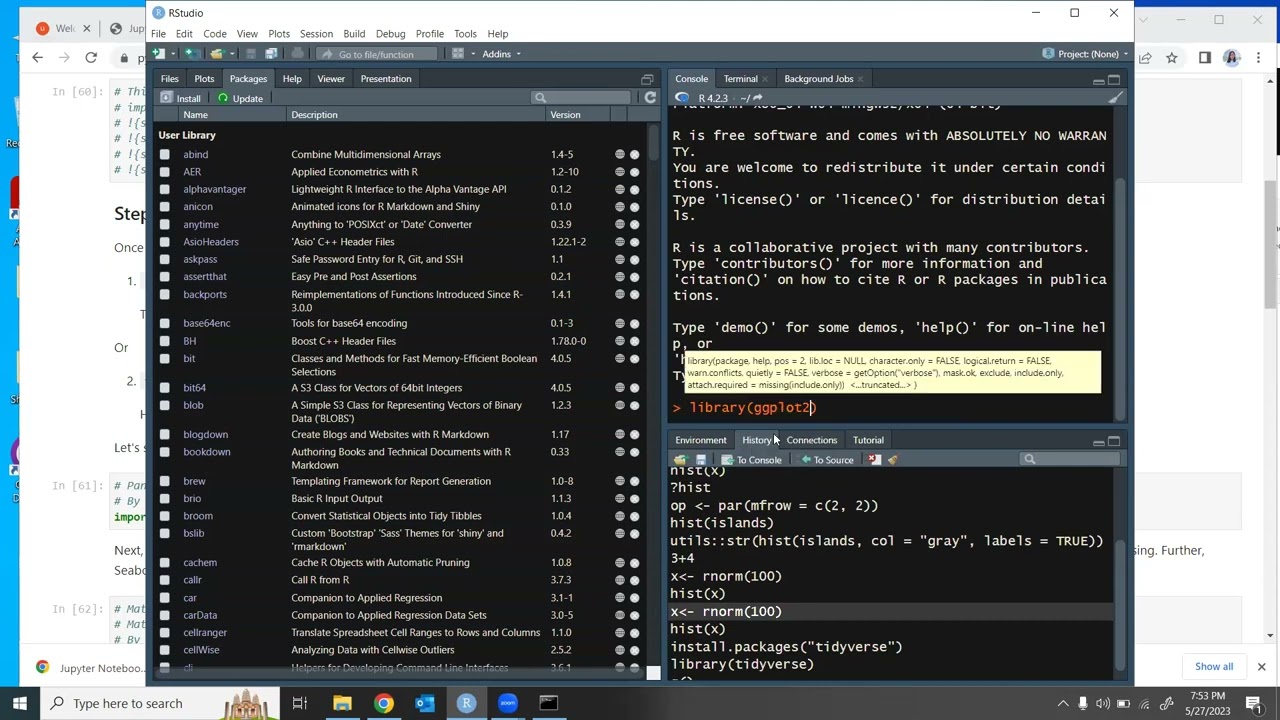Check the car package checkbox
Screen dimensions: 1280x720
click(164, 598)
